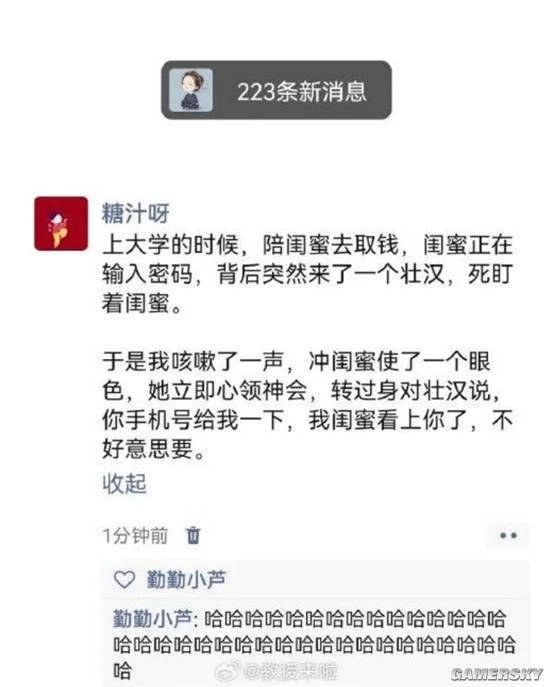The image size is (550, 687).
Task: Open the 223条新消息 notification banner
Action: coord(276,90)
